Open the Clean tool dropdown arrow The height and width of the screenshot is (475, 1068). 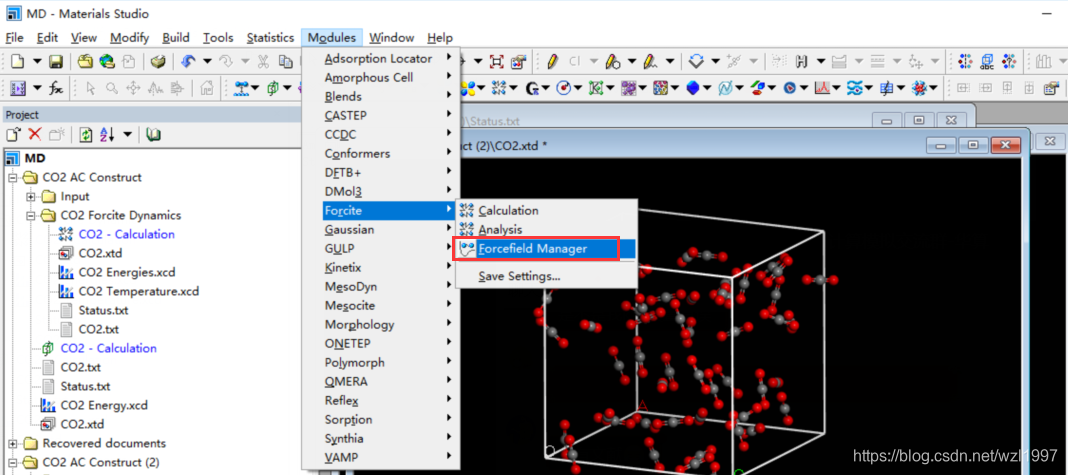click(713, 62)
